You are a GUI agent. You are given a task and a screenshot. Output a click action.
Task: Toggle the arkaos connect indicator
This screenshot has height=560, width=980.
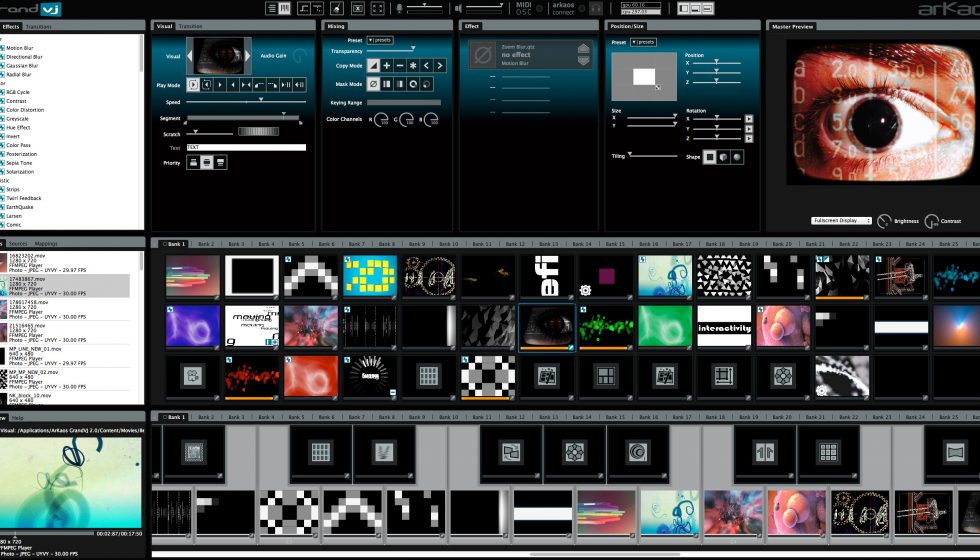581,9
